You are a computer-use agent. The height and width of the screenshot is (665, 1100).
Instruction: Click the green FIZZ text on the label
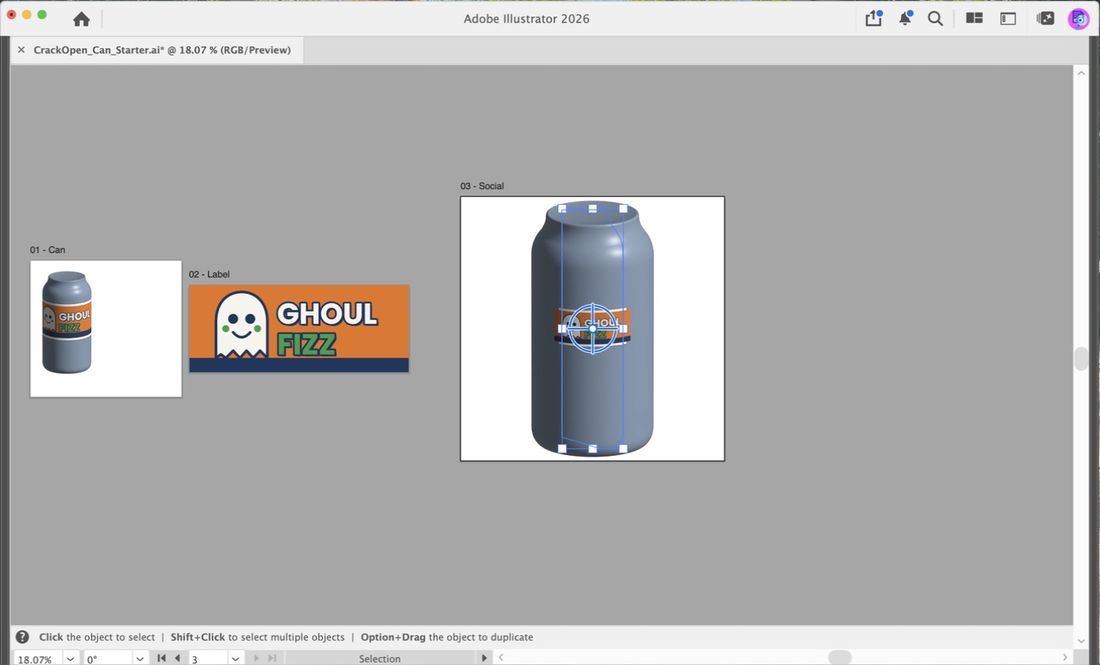(307, 344)
